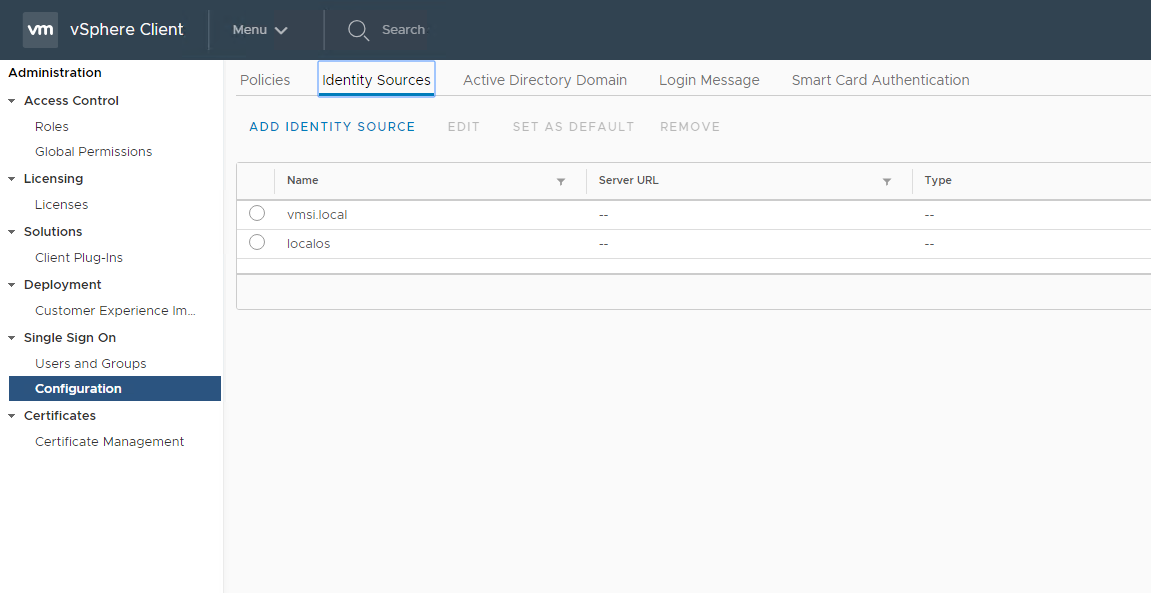Screen dimensions: 1151x593
Task: Collapse the Licensing section arrow
Action: 12,179
